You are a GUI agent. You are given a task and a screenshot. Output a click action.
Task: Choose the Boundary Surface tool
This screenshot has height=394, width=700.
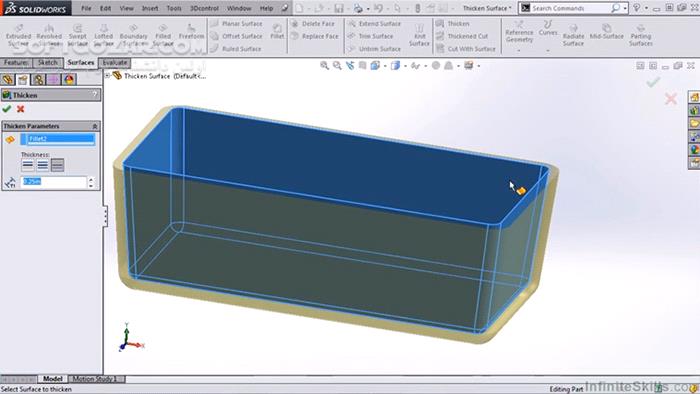(133, 35)
